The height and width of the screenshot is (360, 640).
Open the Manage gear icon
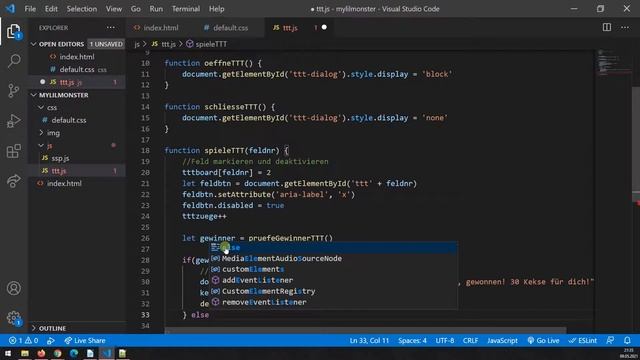[13, 318]
